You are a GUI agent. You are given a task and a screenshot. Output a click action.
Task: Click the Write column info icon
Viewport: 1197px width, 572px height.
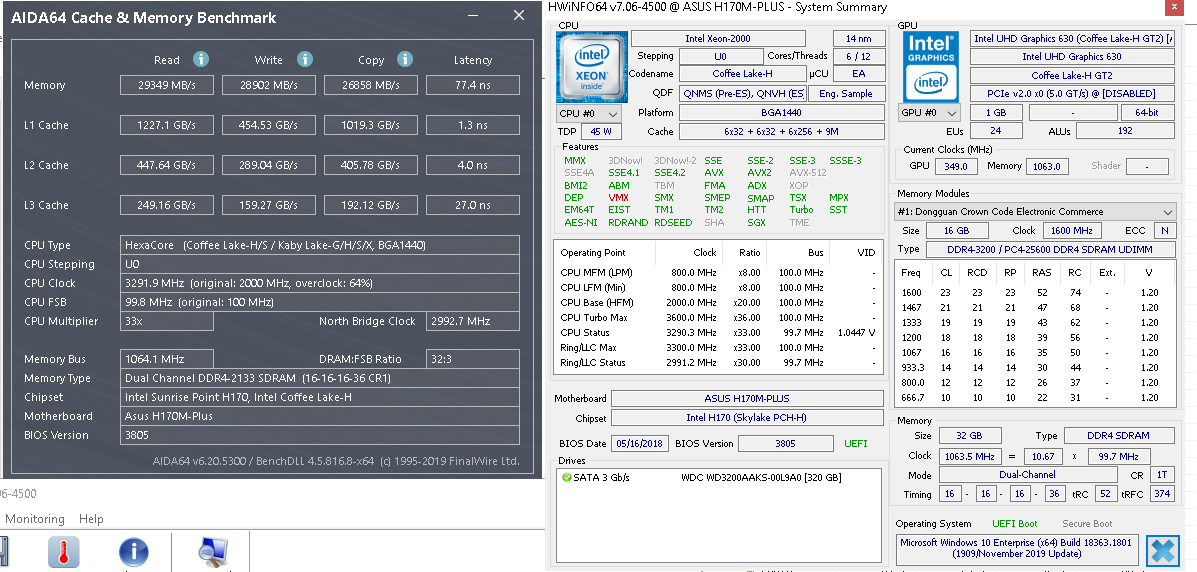305,60
